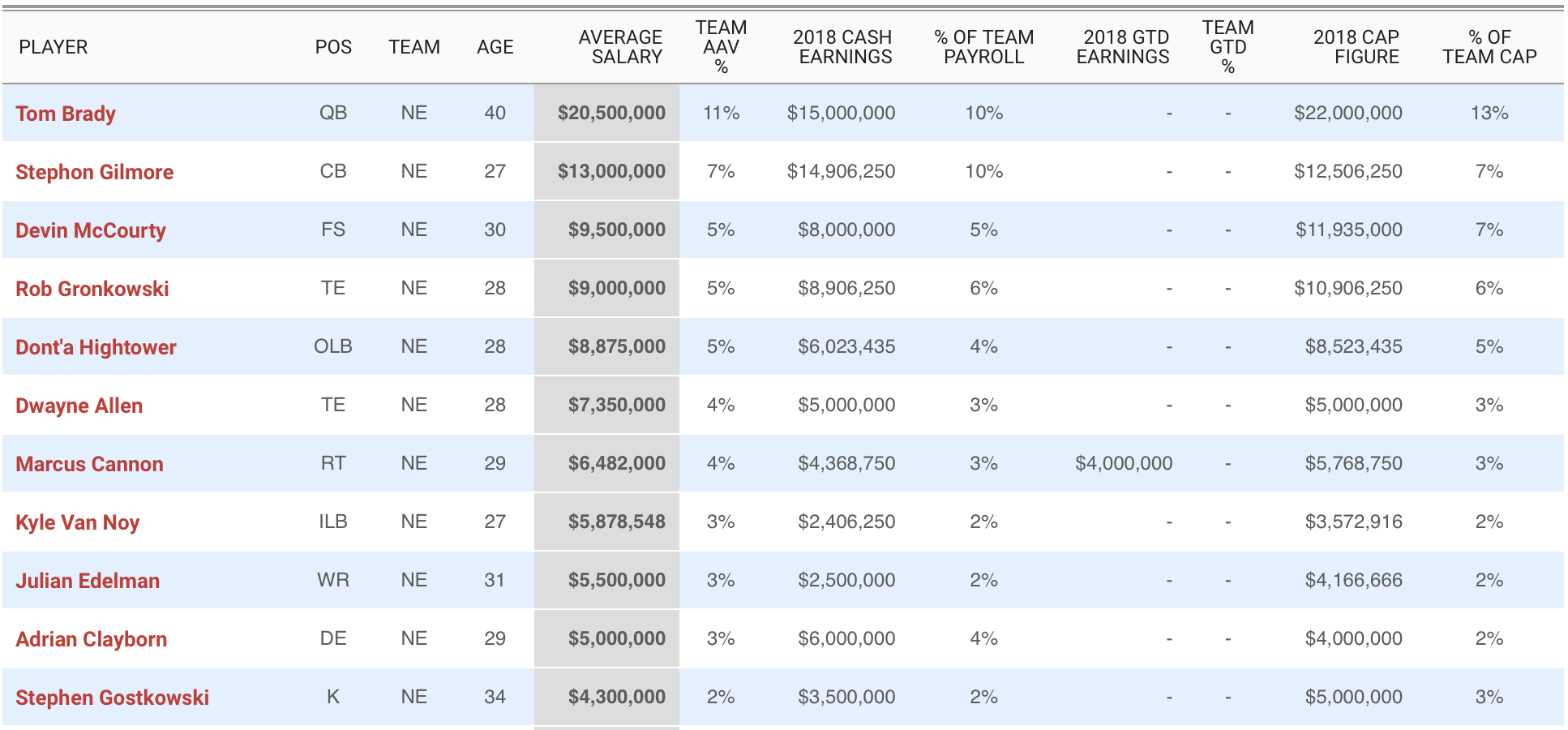This screenshot has width=1568, height=730.
Task: Sort rows by Age column header
Action: 495,47
